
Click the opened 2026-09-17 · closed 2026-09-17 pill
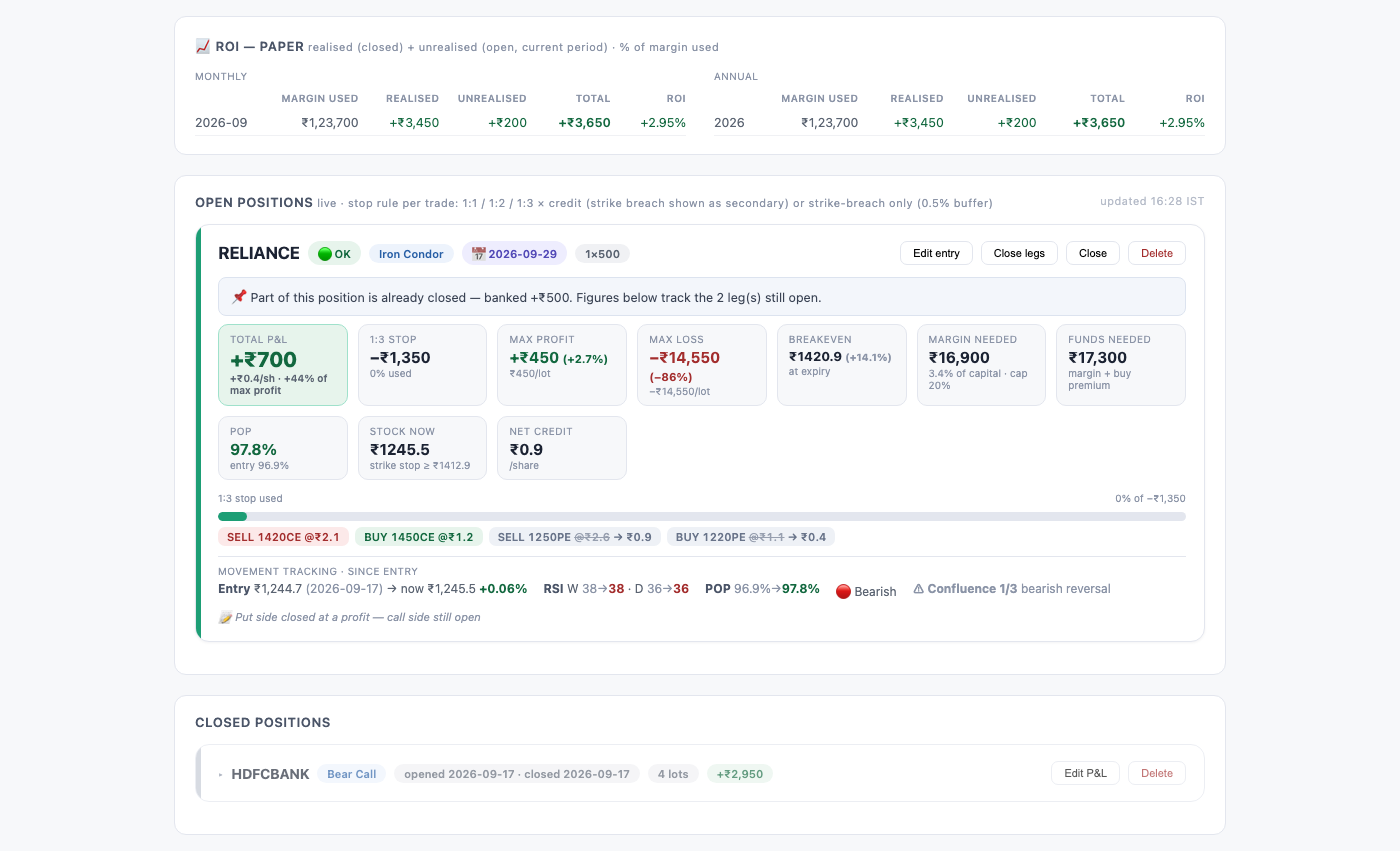[x=517, y=774]
